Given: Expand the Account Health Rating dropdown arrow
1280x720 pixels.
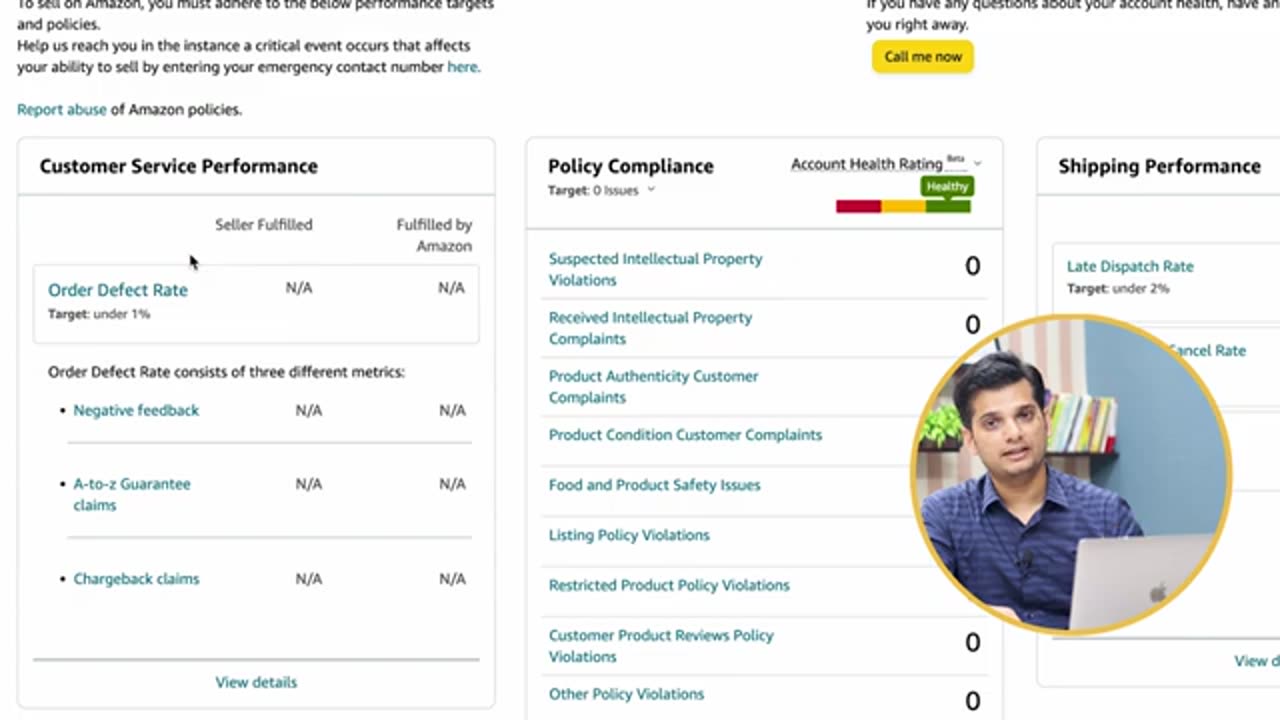Looking at the screenshot, I should [977, 163].
